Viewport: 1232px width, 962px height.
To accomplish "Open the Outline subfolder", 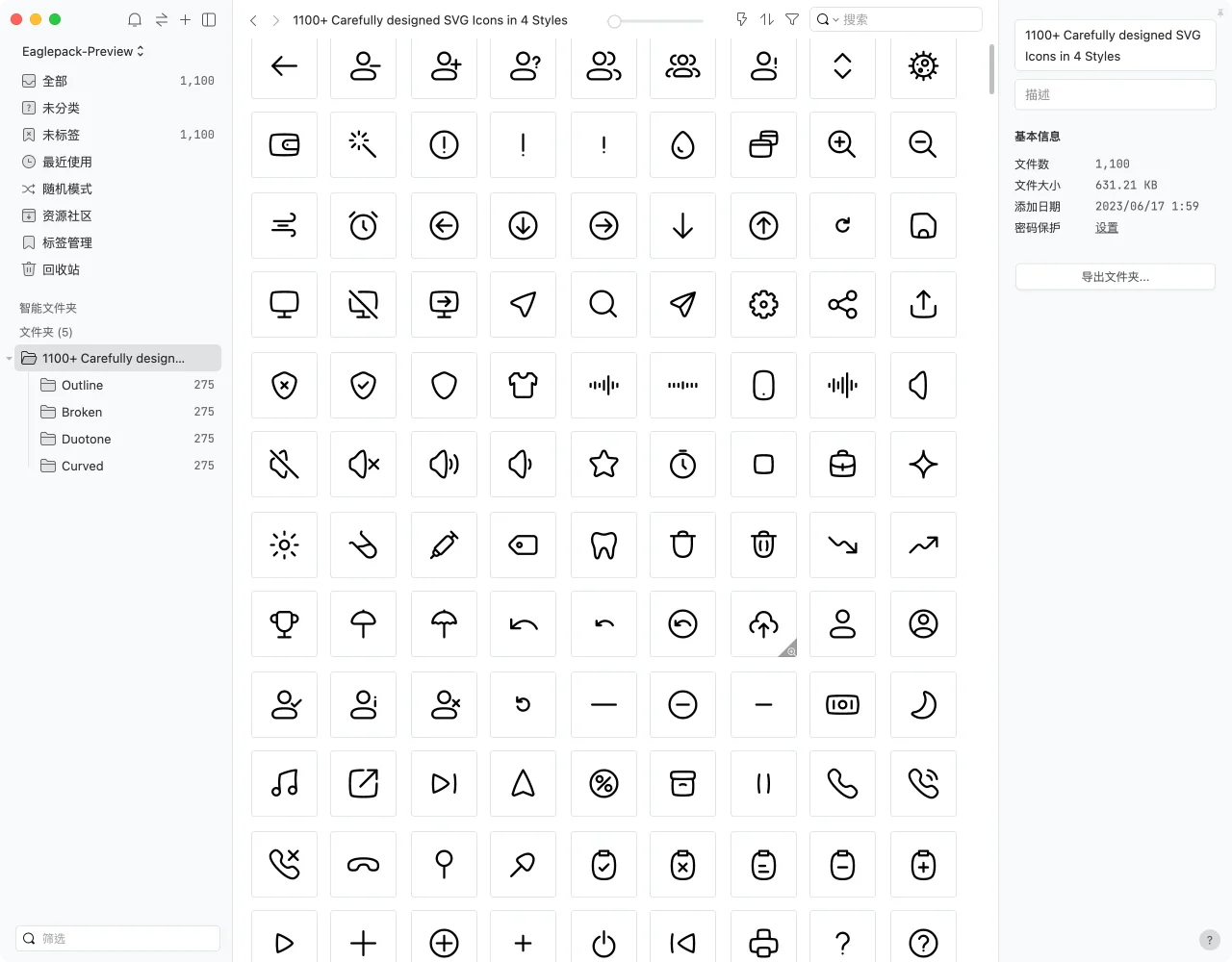I will coord(127,385).
